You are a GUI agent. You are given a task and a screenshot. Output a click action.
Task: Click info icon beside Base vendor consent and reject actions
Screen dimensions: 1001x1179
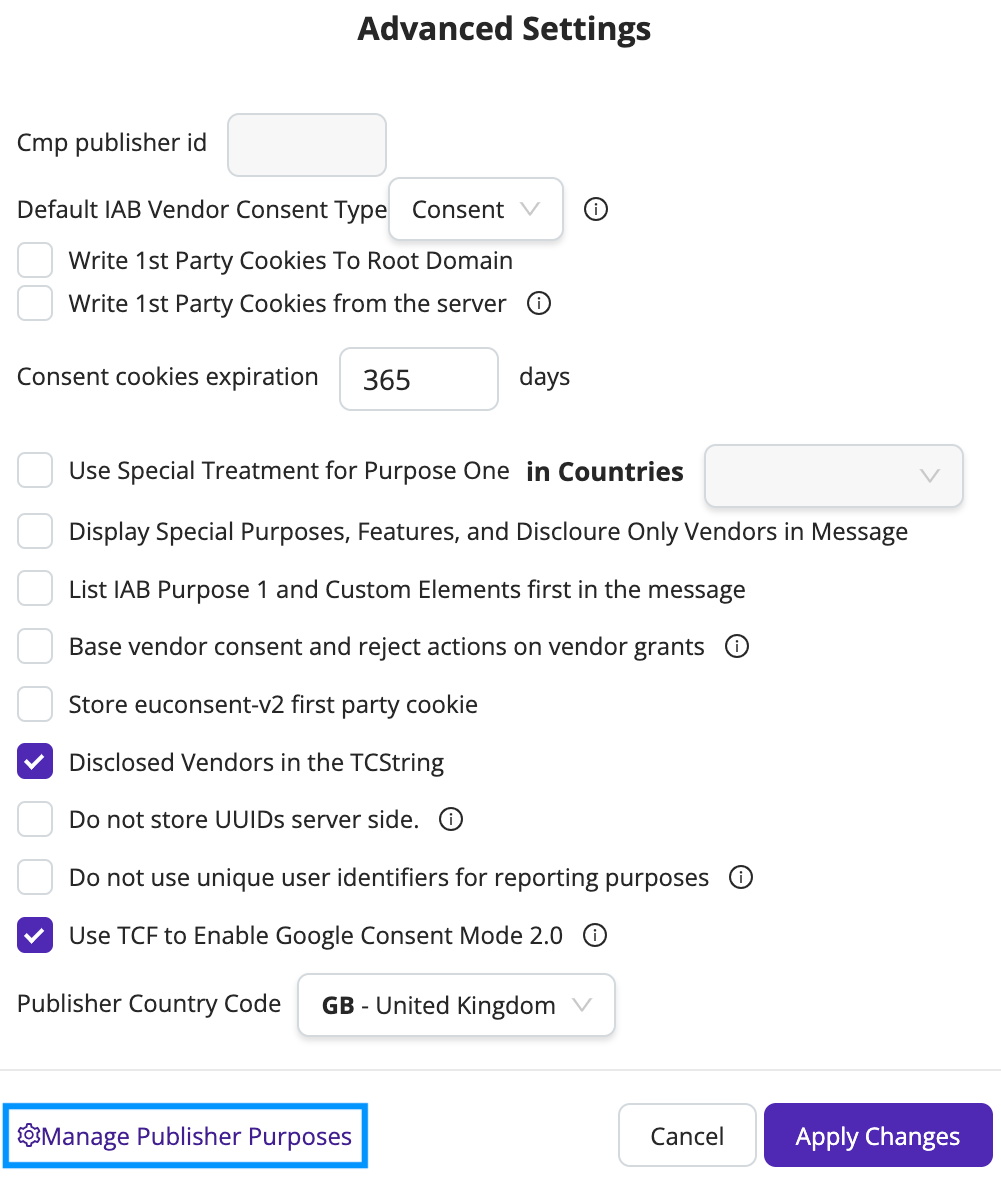point(736,646)
